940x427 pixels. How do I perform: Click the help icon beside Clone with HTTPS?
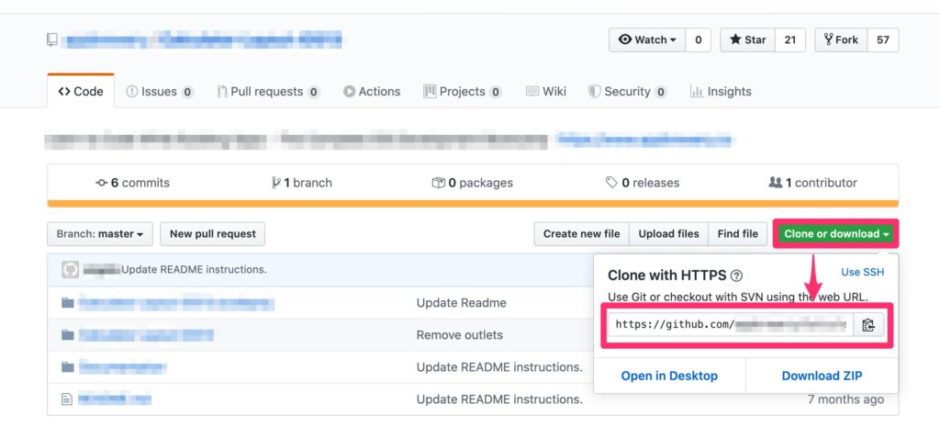click(x=737, y=275)
